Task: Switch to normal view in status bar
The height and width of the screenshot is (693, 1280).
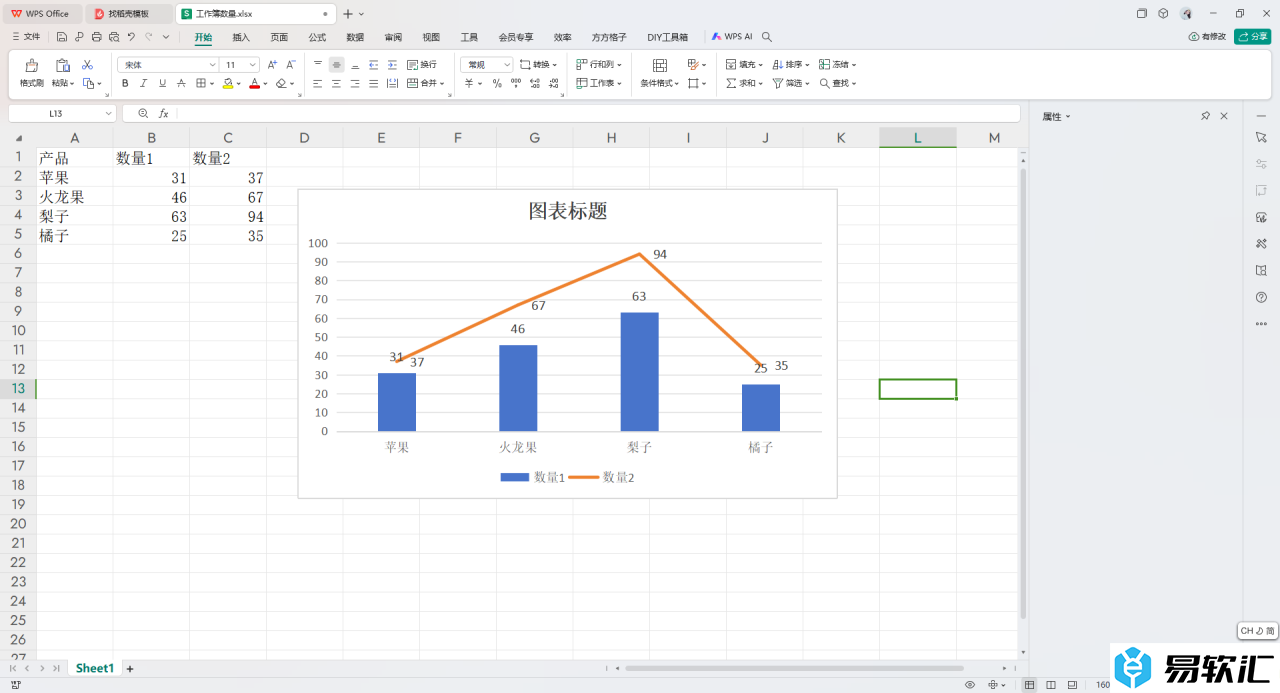Action: (1030, 685)
